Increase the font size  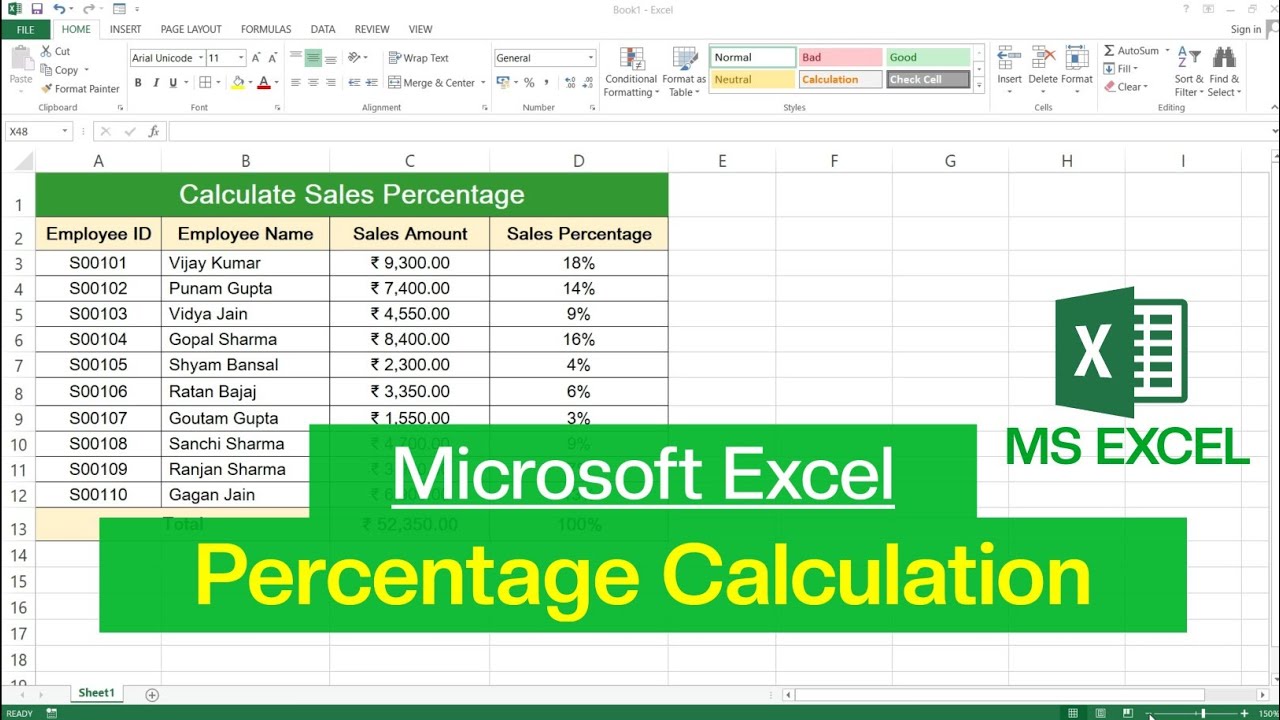(256, 58)
